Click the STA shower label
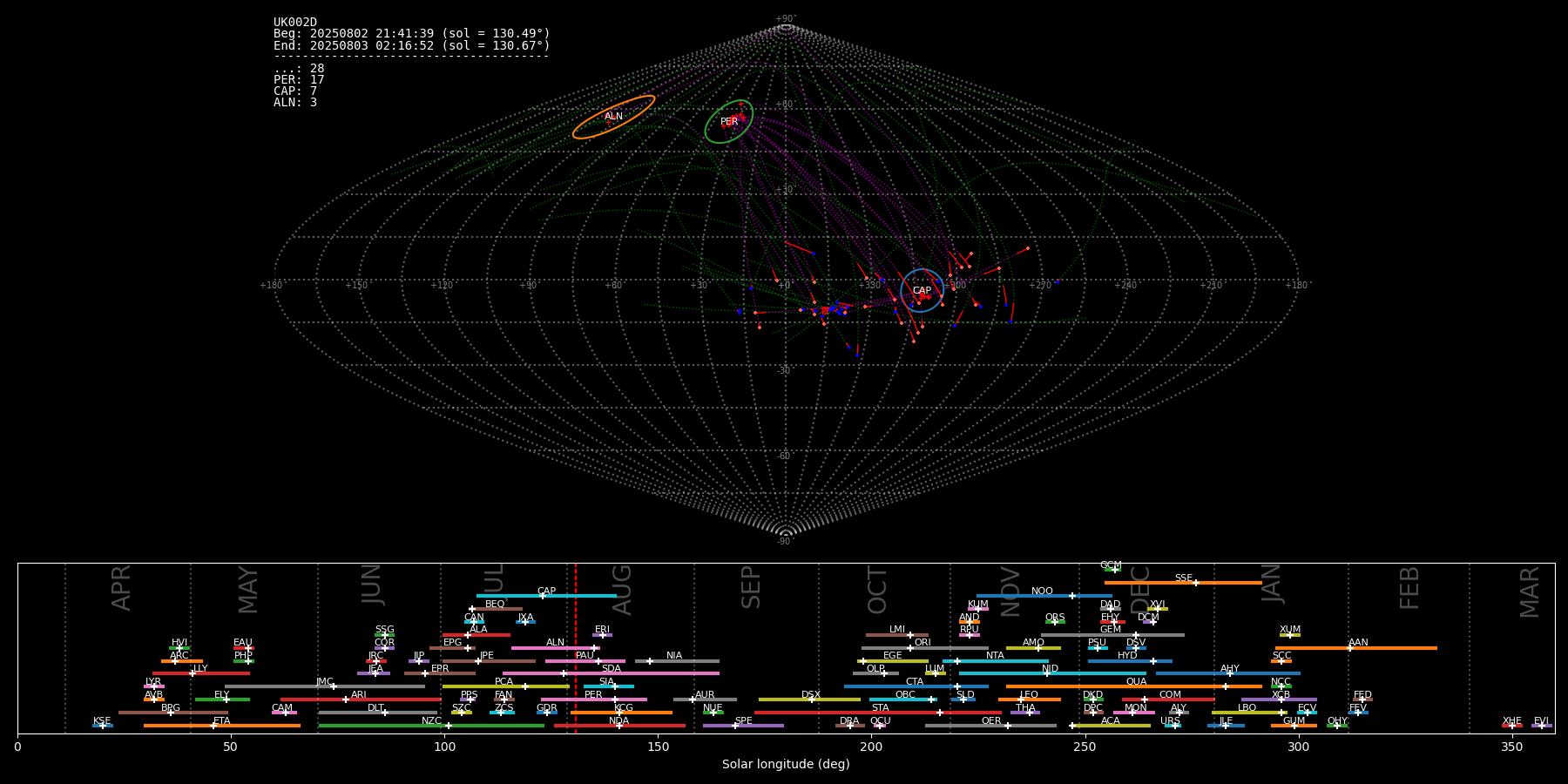Screen dimensions: 1568x784 point(880,708)
